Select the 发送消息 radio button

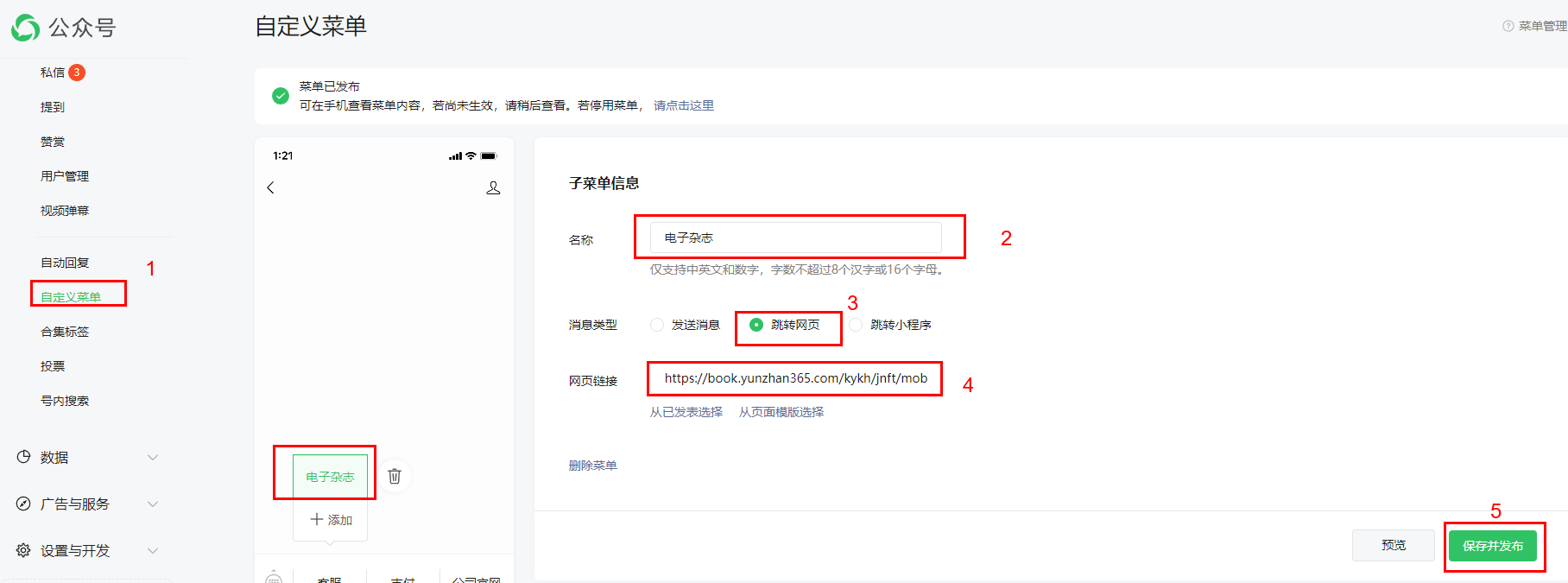[657, 325]
